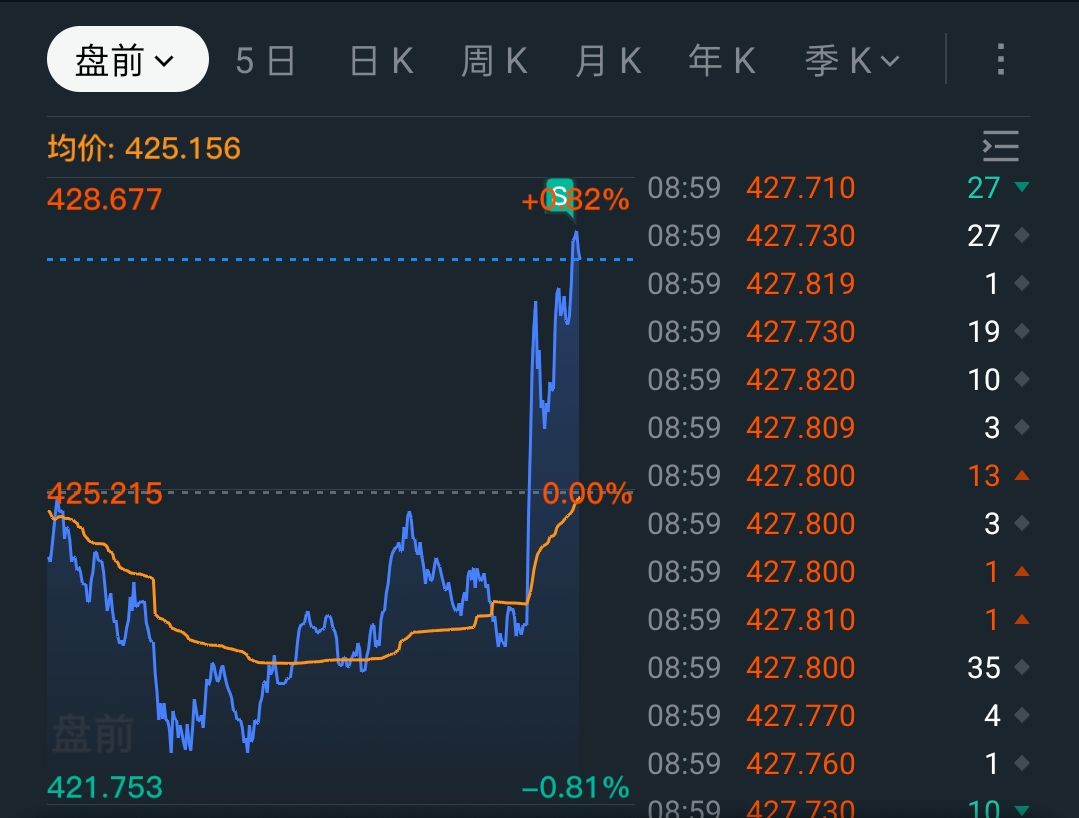Show the 年K yearly chart
Viewport: 1079px width, 818px height.
721,61
